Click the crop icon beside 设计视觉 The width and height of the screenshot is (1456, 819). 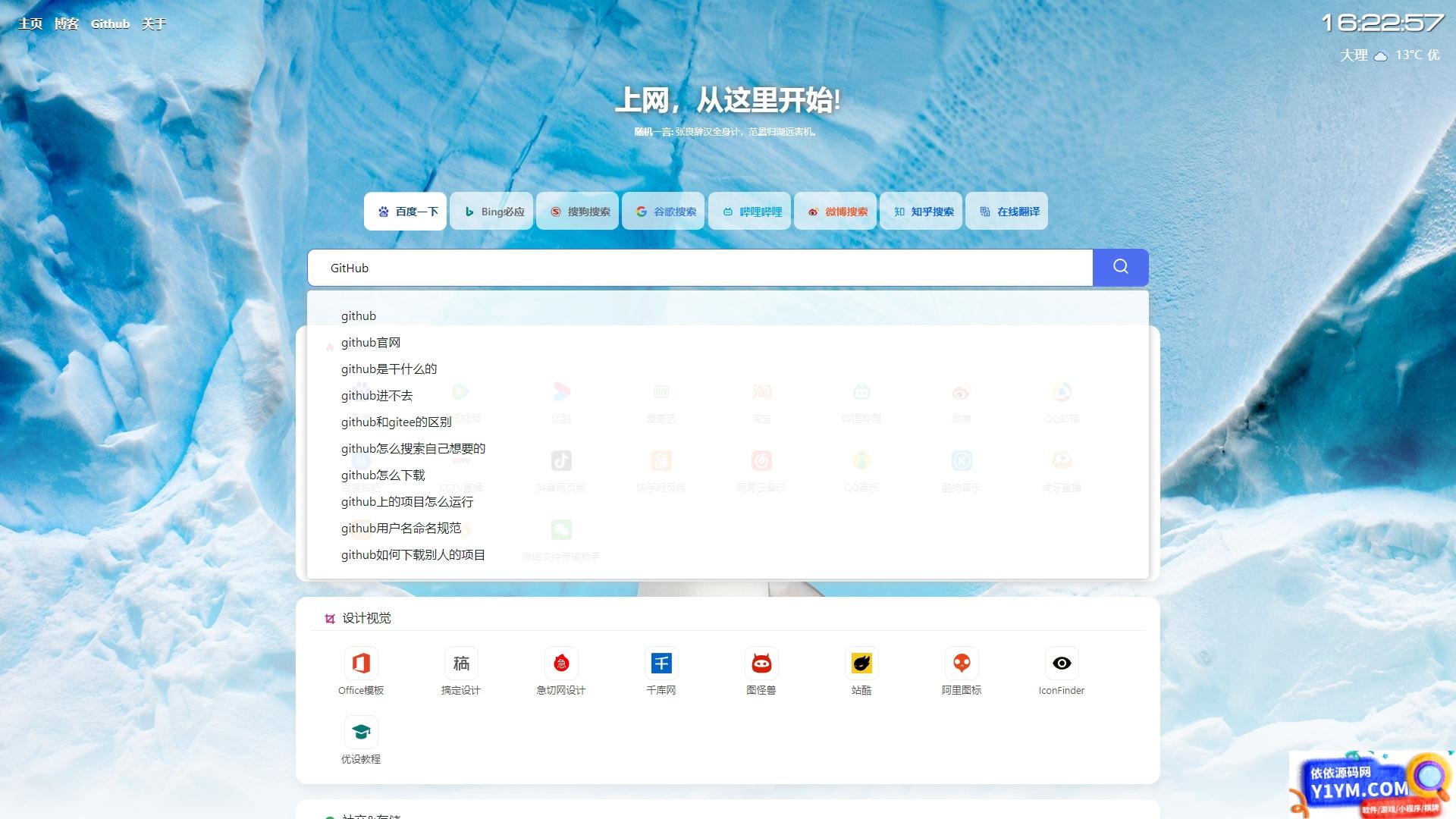tap(330, 619)
